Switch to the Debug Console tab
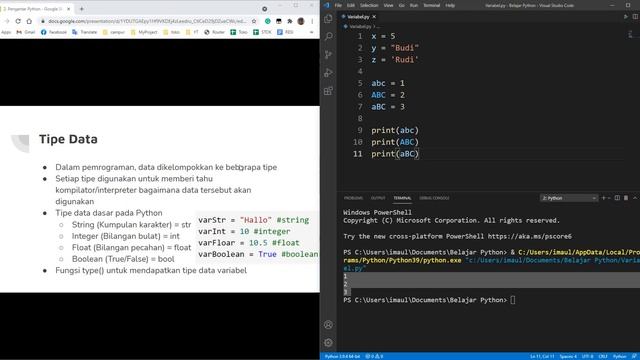 [x=434, y=198]
